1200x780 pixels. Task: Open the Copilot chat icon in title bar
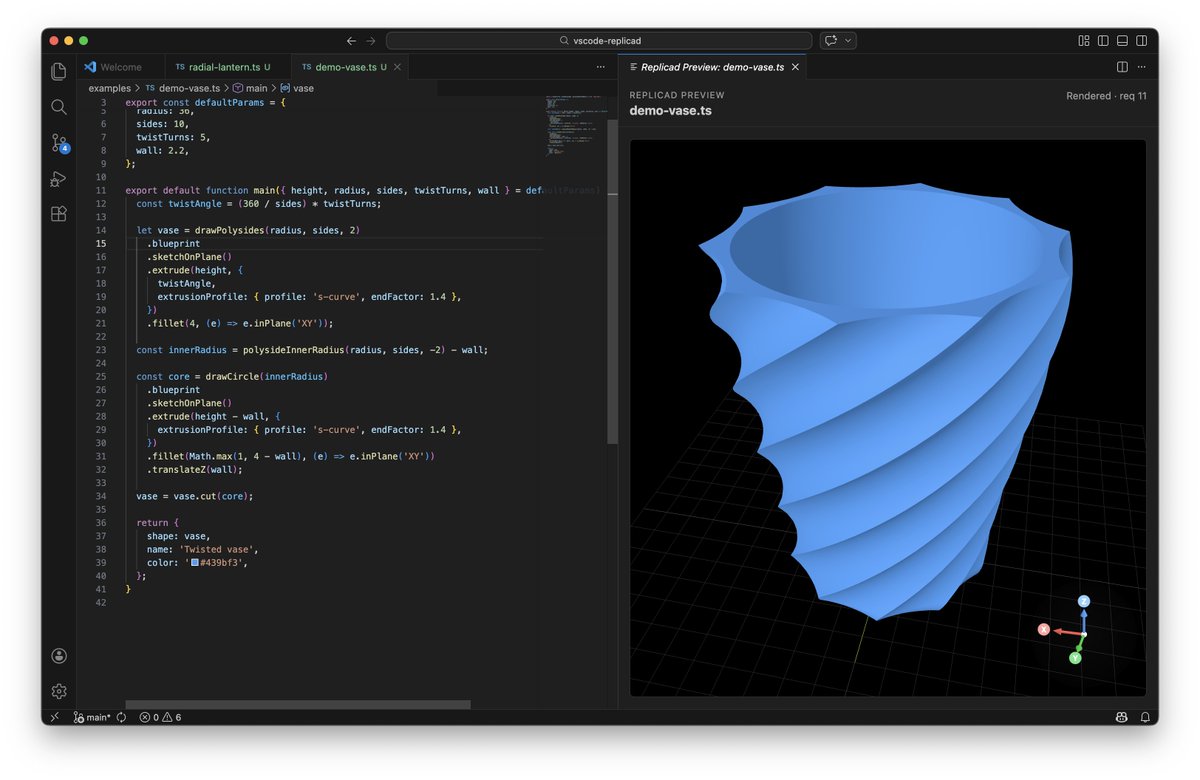pos(830,41)
